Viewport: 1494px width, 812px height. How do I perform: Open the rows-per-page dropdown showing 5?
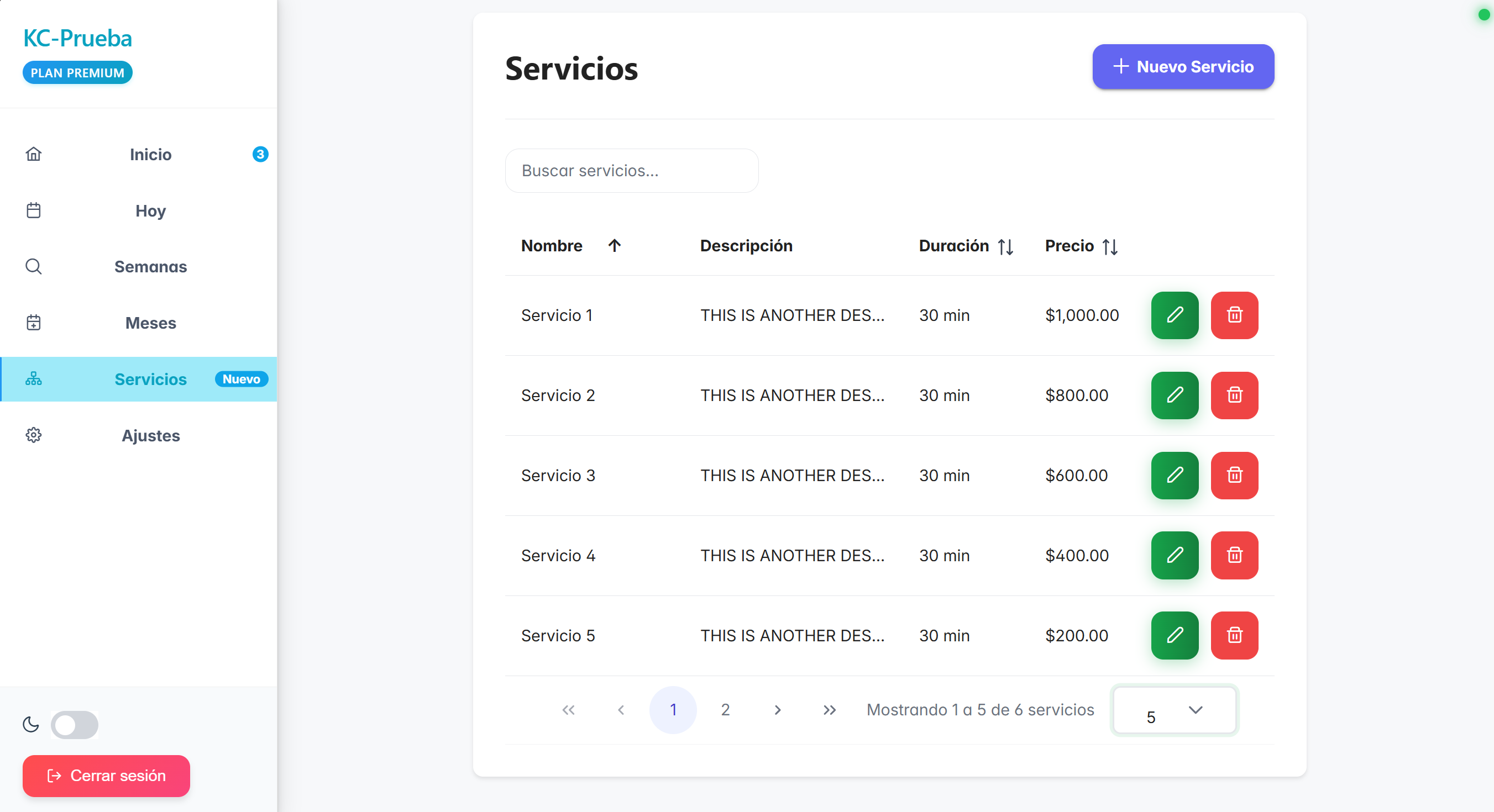click(x=1174, y=710)
